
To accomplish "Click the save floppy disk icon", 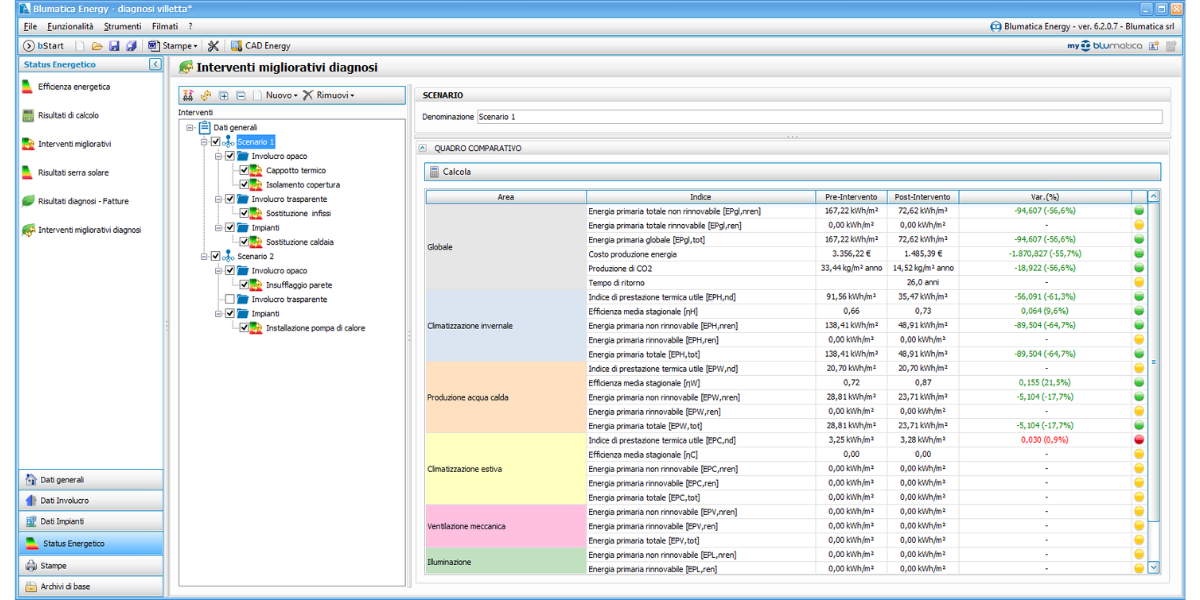I will click(114, 46).
